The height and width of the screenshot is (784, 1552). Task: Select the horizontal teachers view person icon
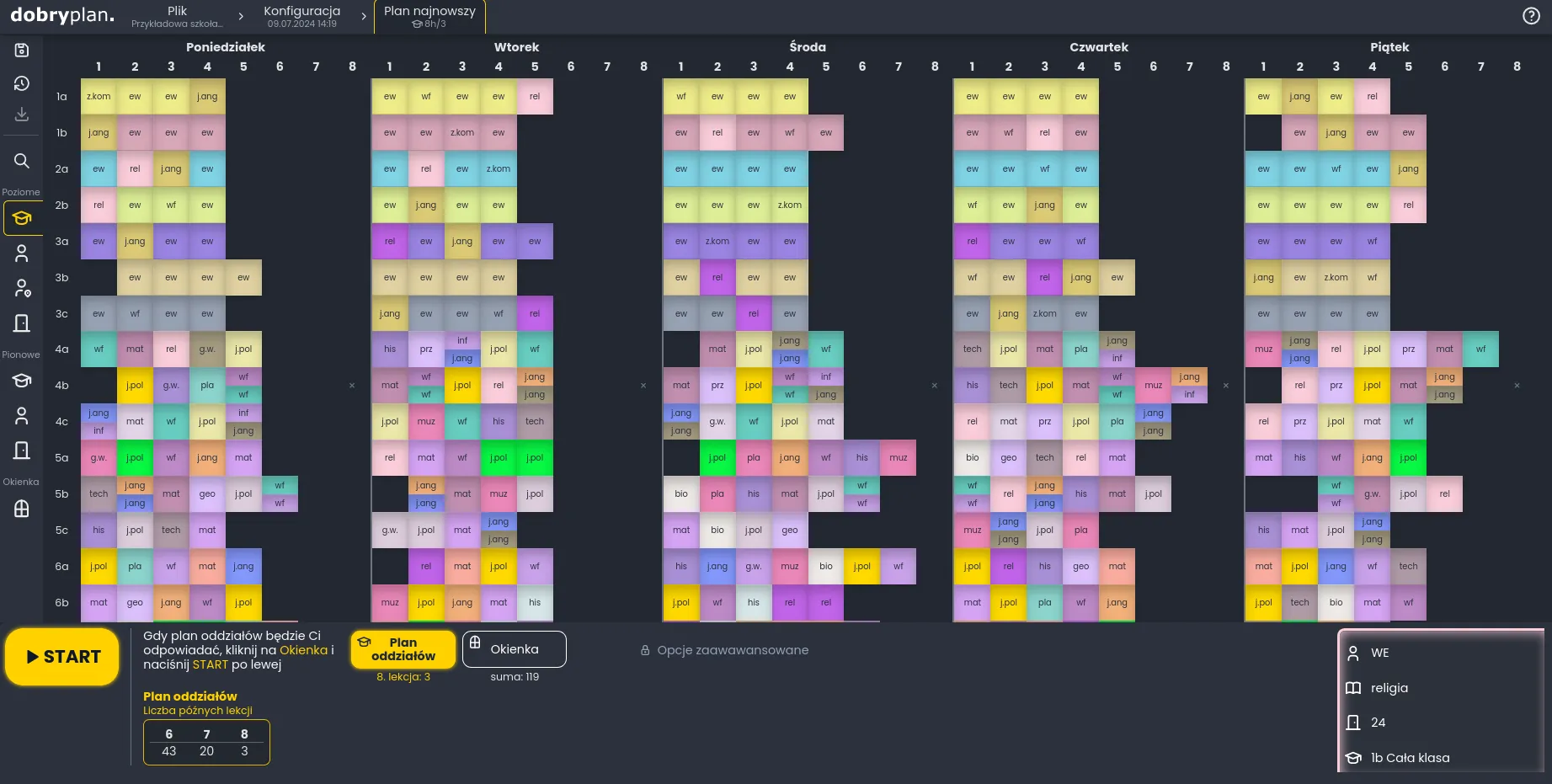[x=22, y=253]
